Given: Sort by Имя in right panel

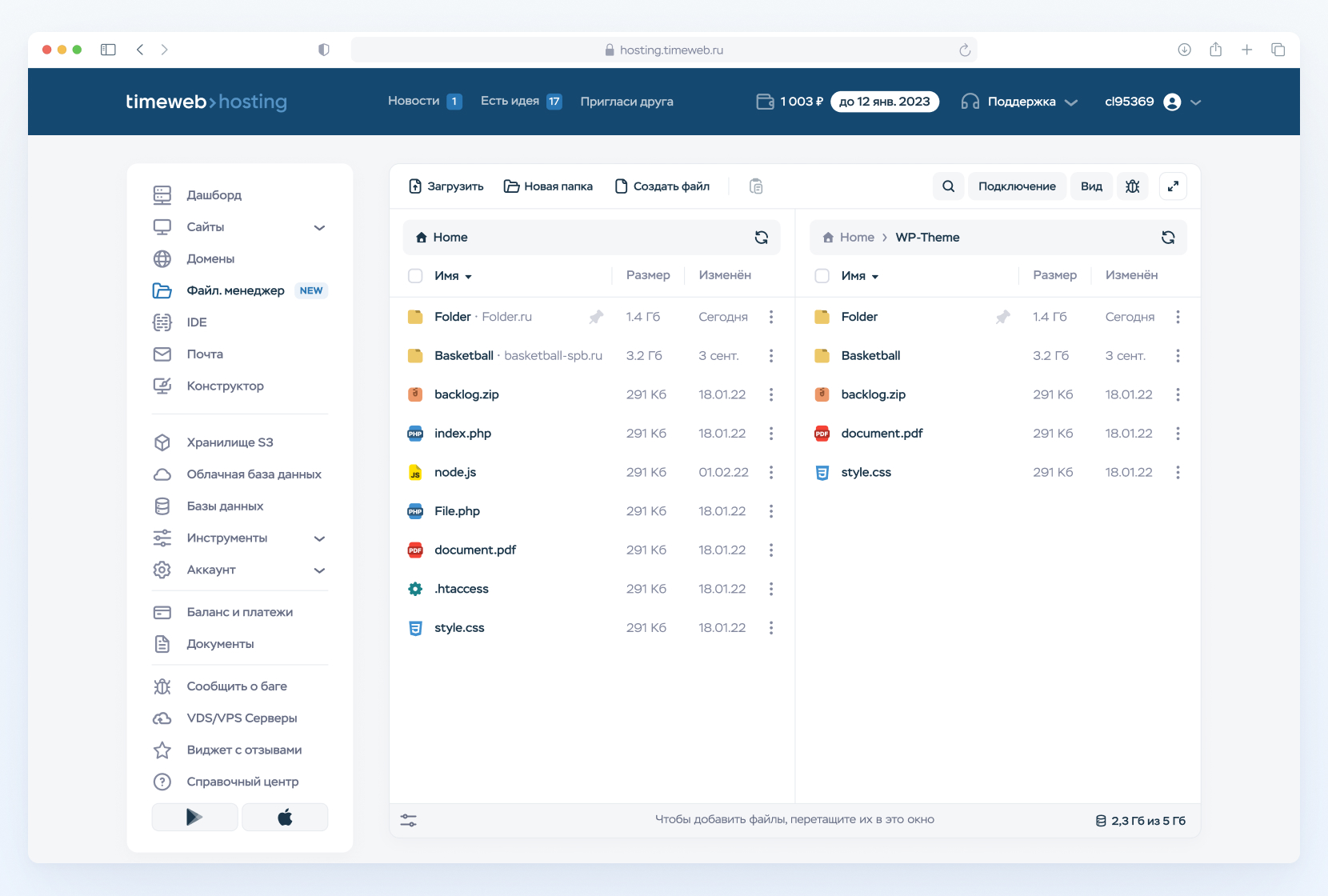Looking at the screenshot, I should point(860,276).
